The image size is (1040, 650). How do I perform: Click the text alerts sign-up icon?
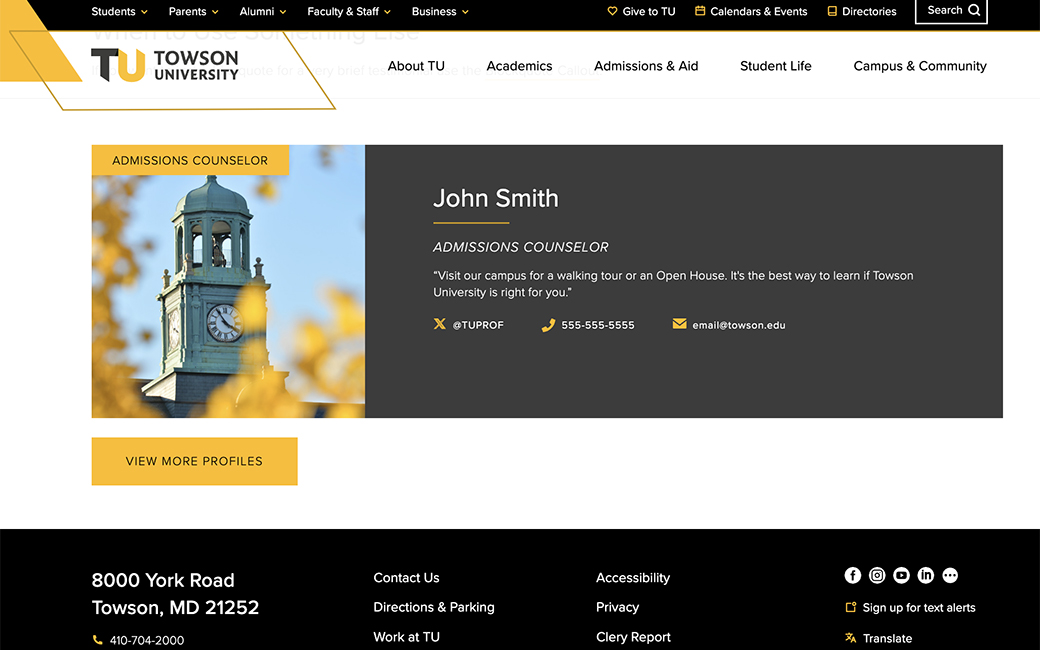[850, 607]
